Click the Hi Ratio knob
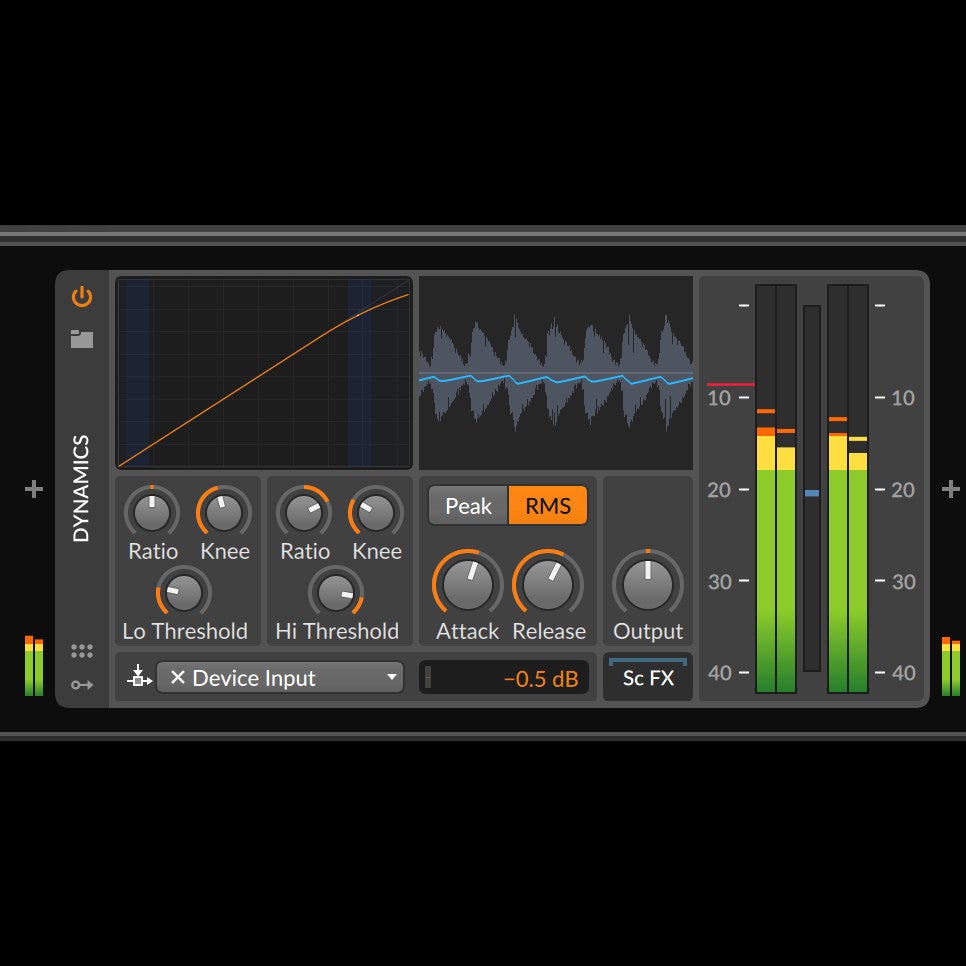Image resolution: width=966 pixels, height=966 pixels. tap(304, 512)
